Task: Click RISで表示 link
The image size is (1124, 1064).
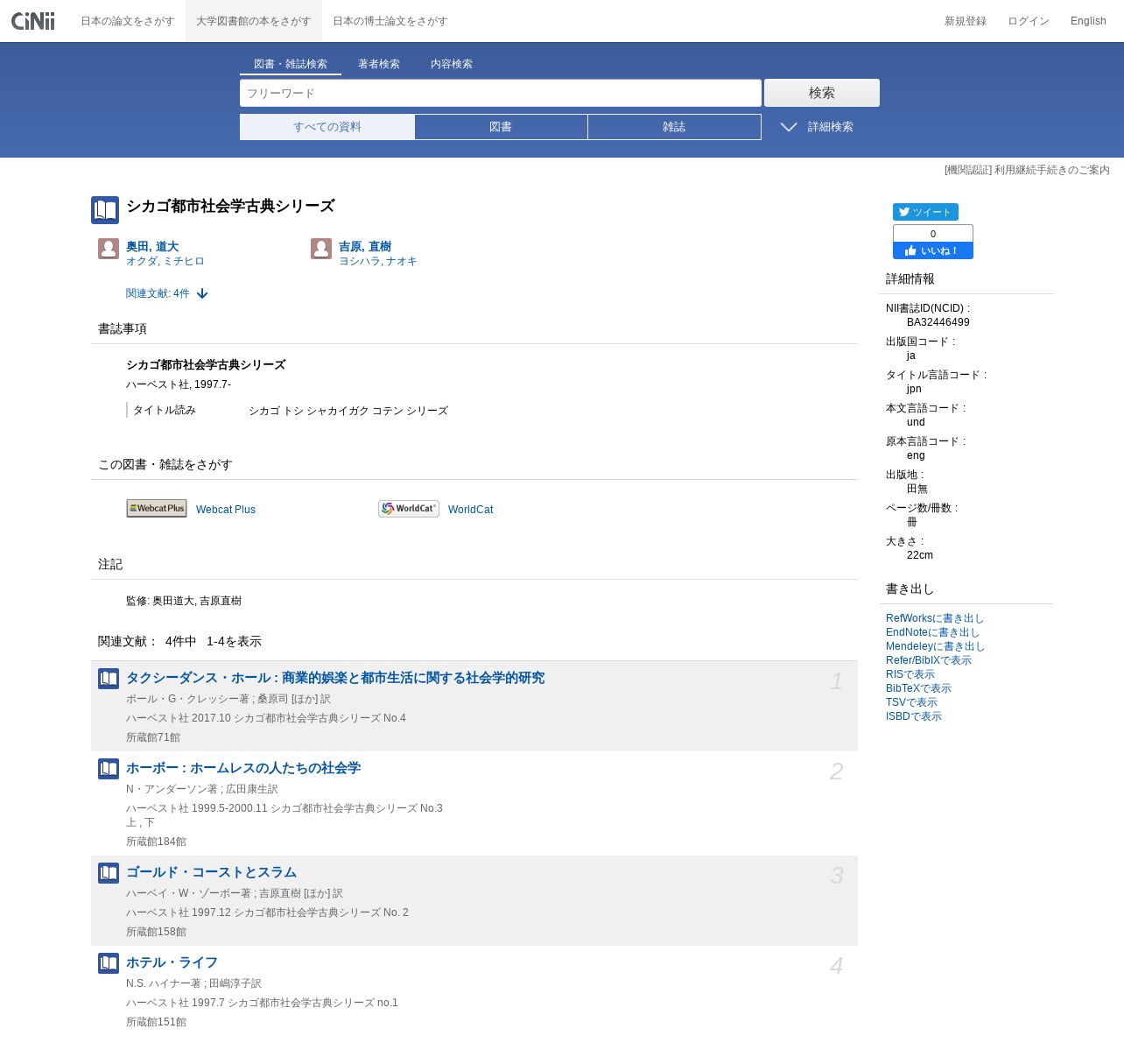Action: pyautogui.click(x=910, y=674)
